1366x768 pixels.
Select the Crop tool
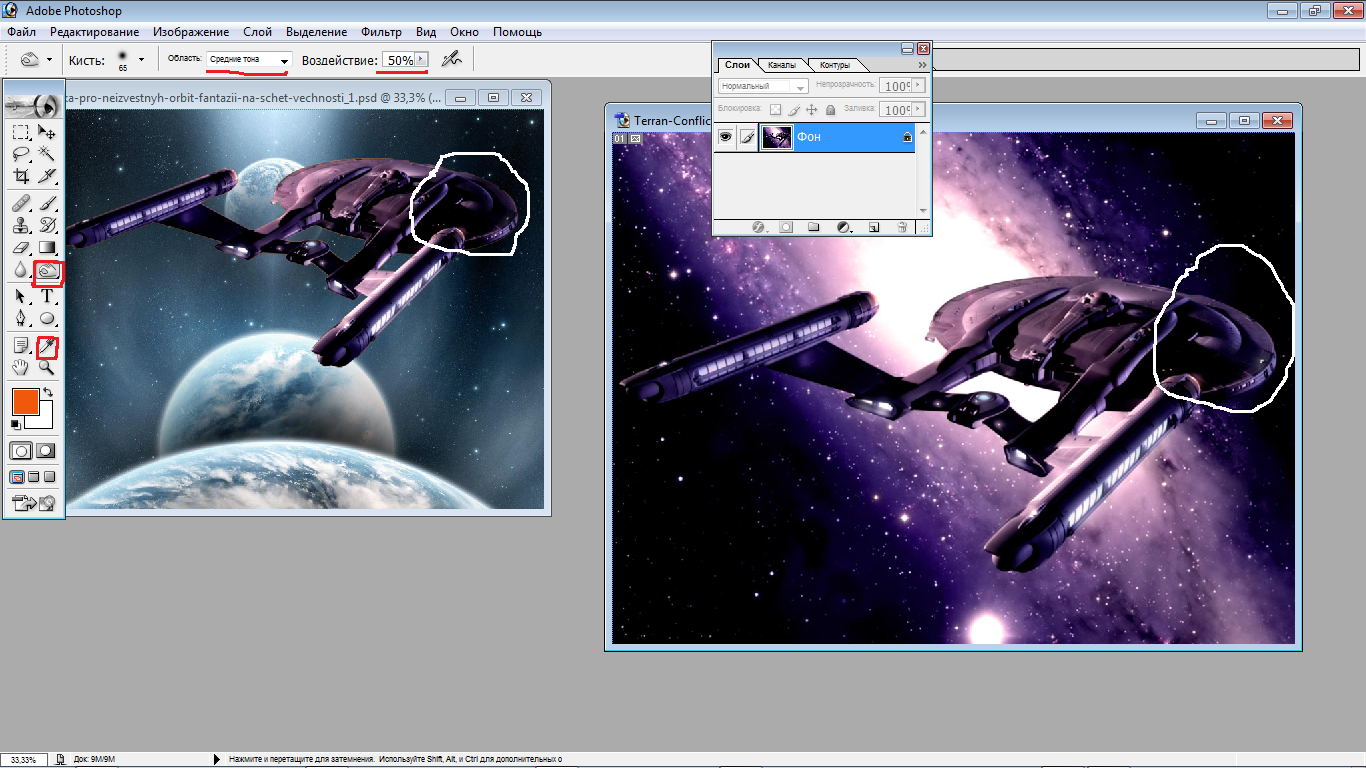pos(20,177)
